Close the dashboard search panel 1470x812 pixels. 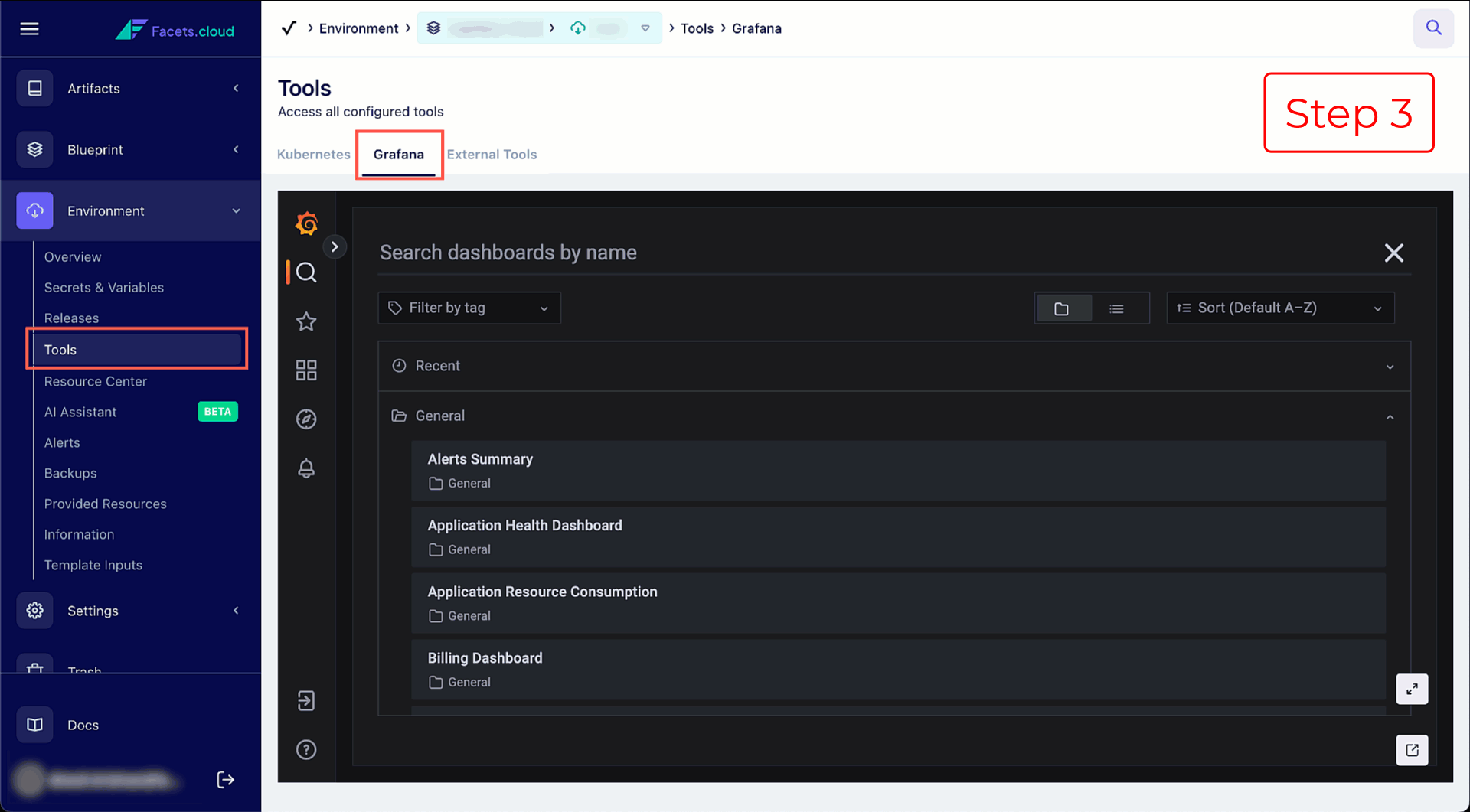point(1394,253)
